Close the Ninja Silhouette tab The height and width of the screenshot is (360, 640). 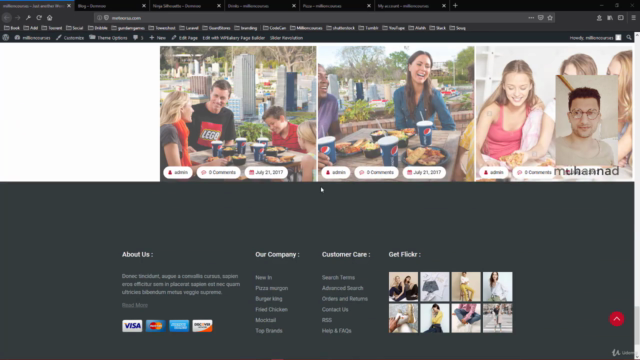[x=219, y=6]
